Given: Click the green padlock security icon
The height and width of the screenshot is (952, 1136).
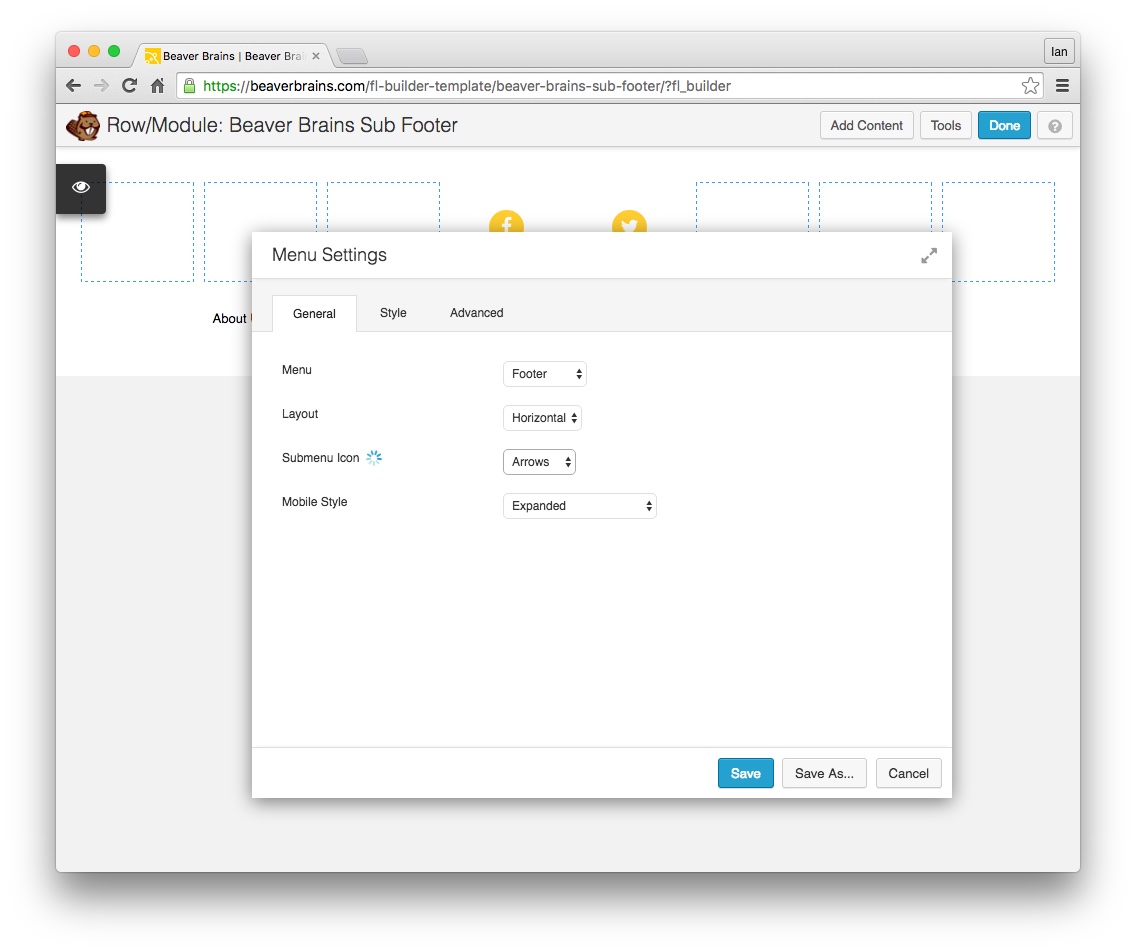Looking at the screenshot, I should [x=189, y=85].
